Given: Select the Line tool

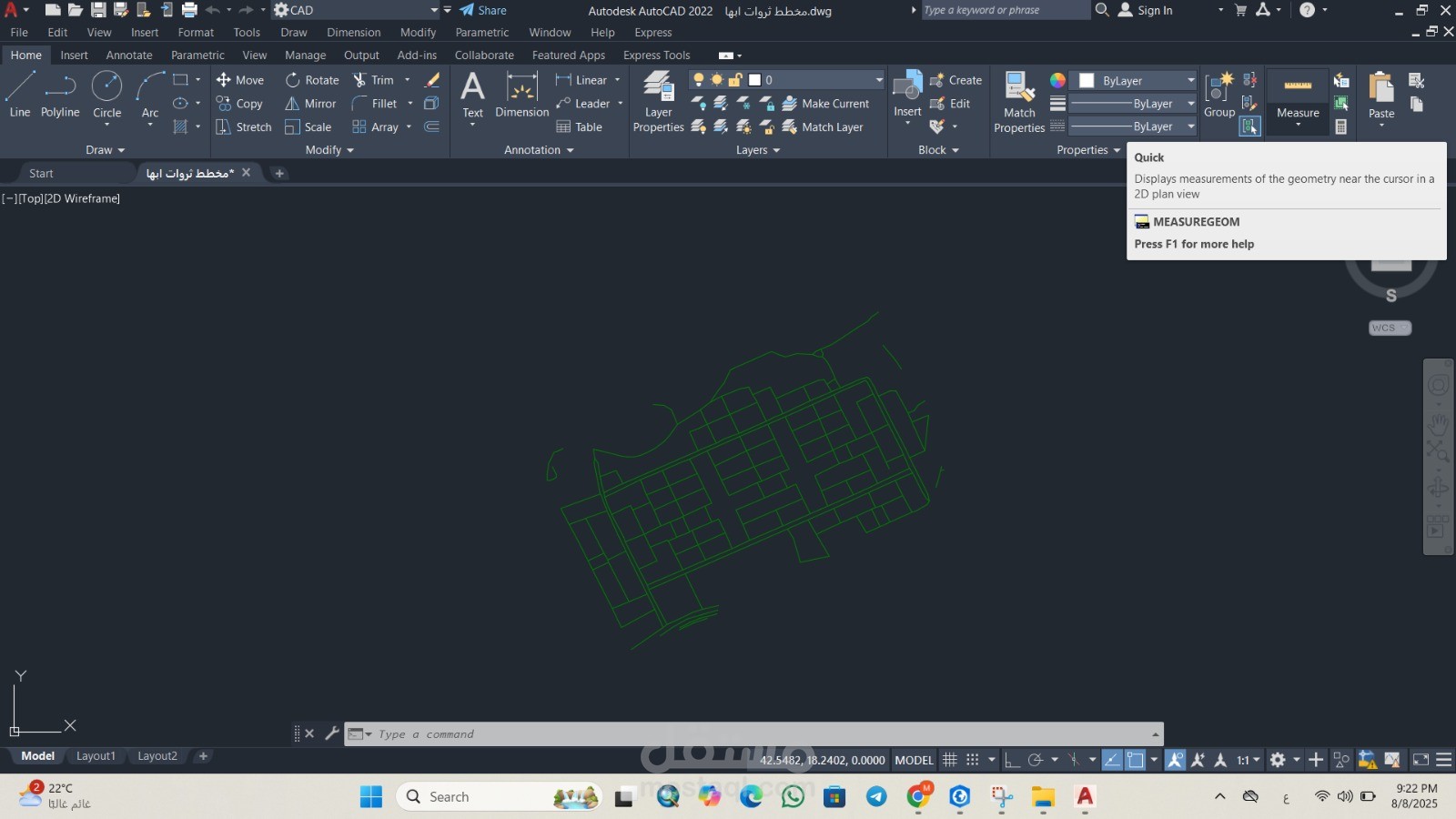Looking at the screenshot, I should [x=20, y=96].
